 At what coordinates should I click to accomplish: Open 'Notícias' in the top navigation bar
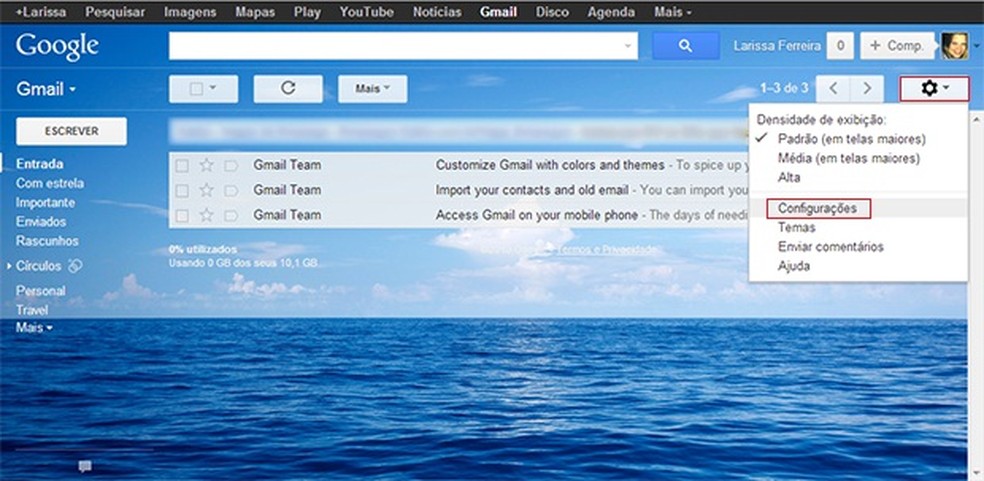(x=437, y=12)
